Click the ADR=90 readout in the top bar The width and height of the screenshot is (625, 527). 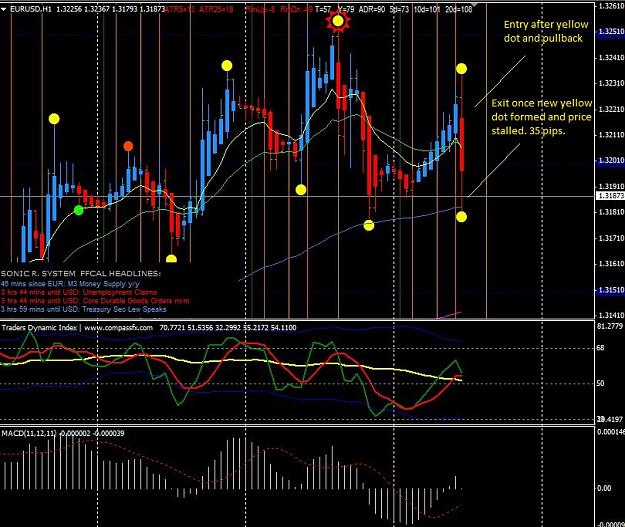click(x=372, y=9)
